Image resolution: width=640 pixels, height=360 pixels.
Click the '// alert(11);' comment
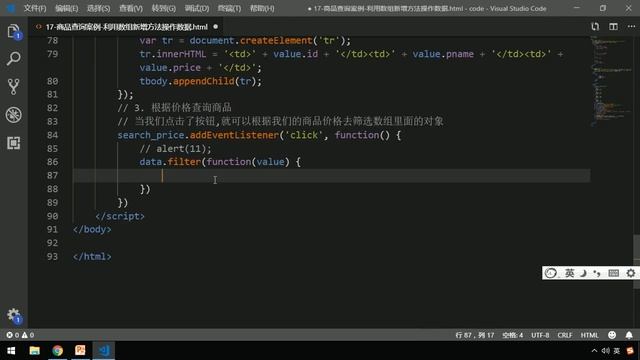tap(176, 149)
